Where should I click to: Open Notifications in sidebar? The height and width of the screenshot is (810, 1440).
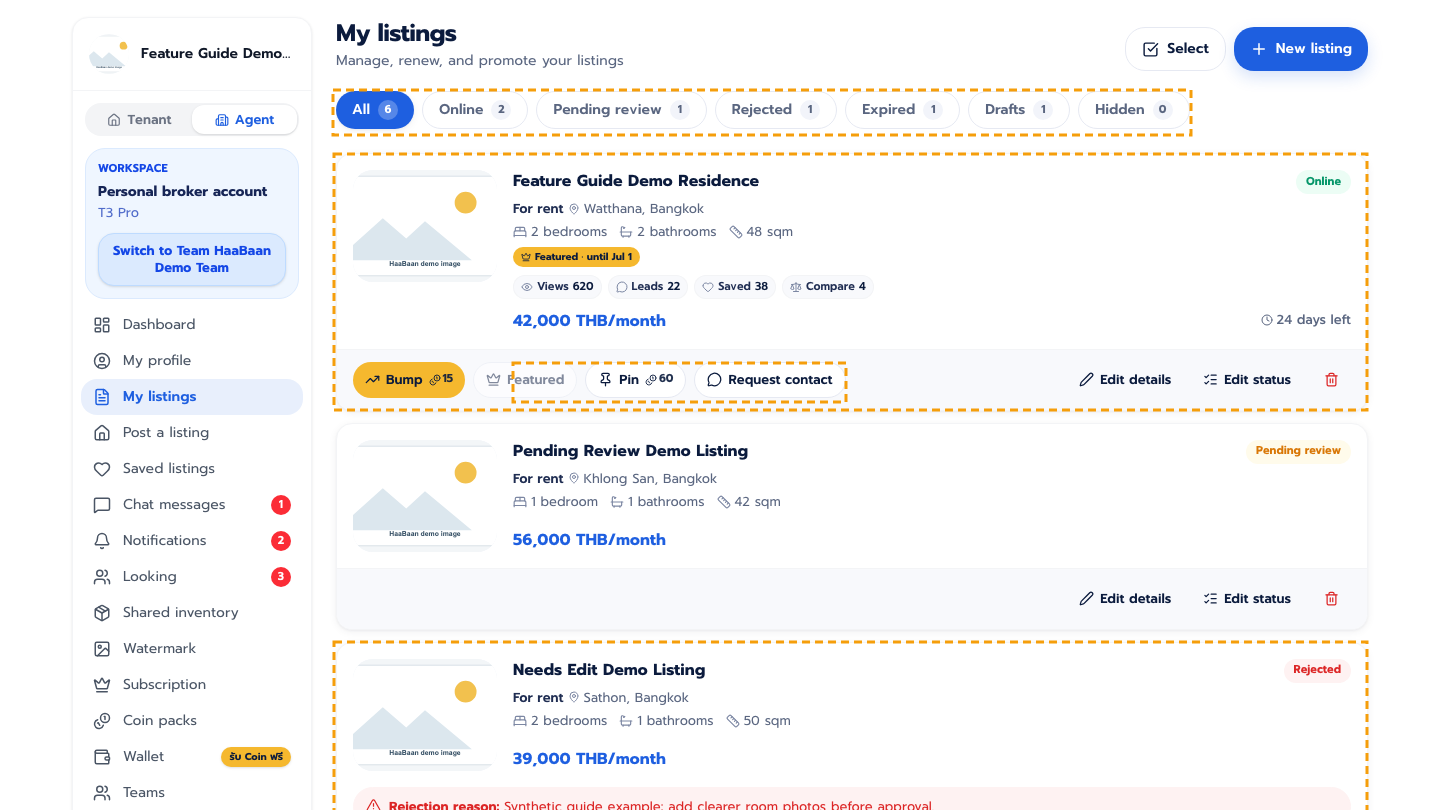pos(192,541)
